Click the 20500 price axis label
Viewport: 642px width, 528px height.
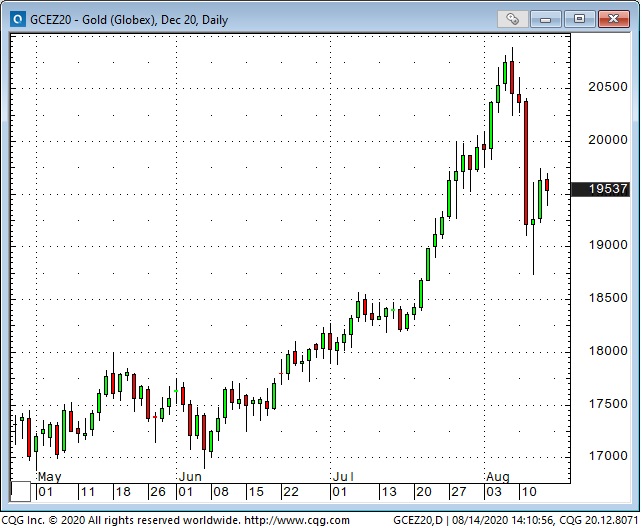click(x=608, y=87)
